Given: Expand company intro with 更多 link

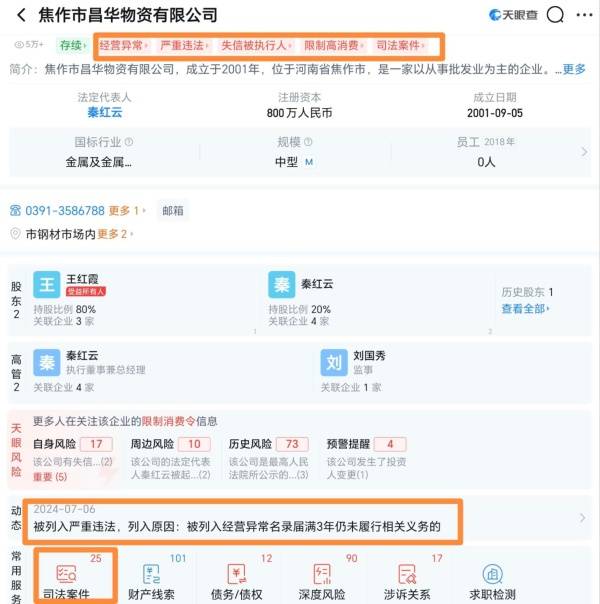Looking at the screenshot, I should pos(574,69).
